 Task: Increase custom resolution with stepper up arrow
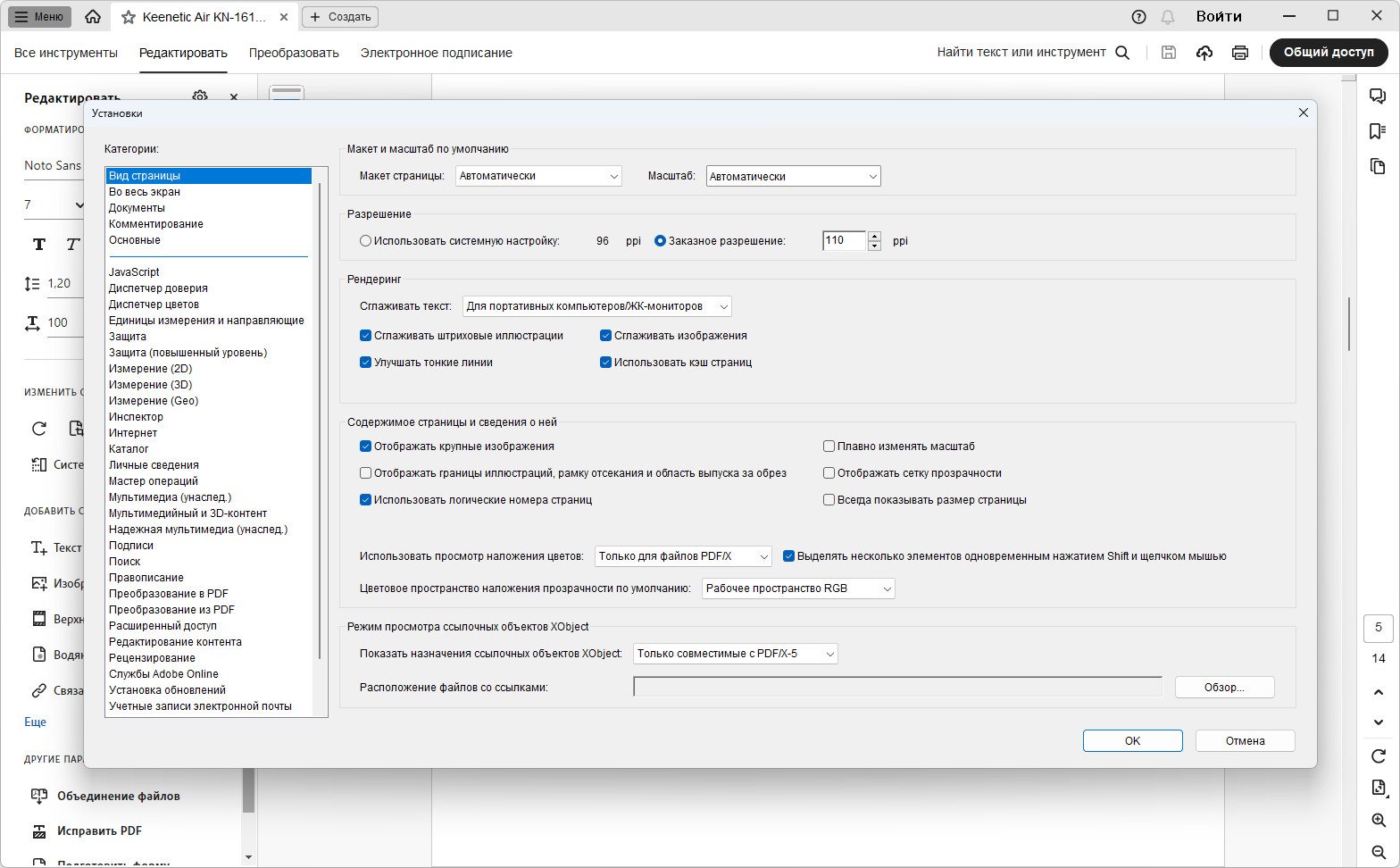(x=874, y=237)
